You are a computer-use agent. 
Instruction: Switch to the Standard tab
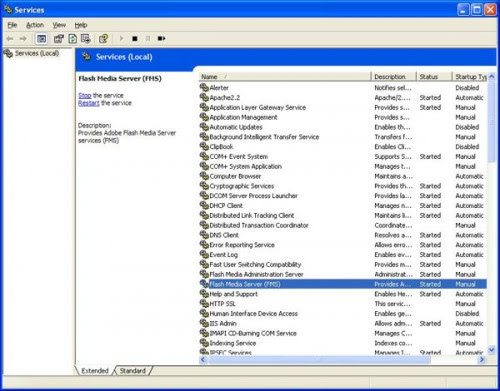133,371
